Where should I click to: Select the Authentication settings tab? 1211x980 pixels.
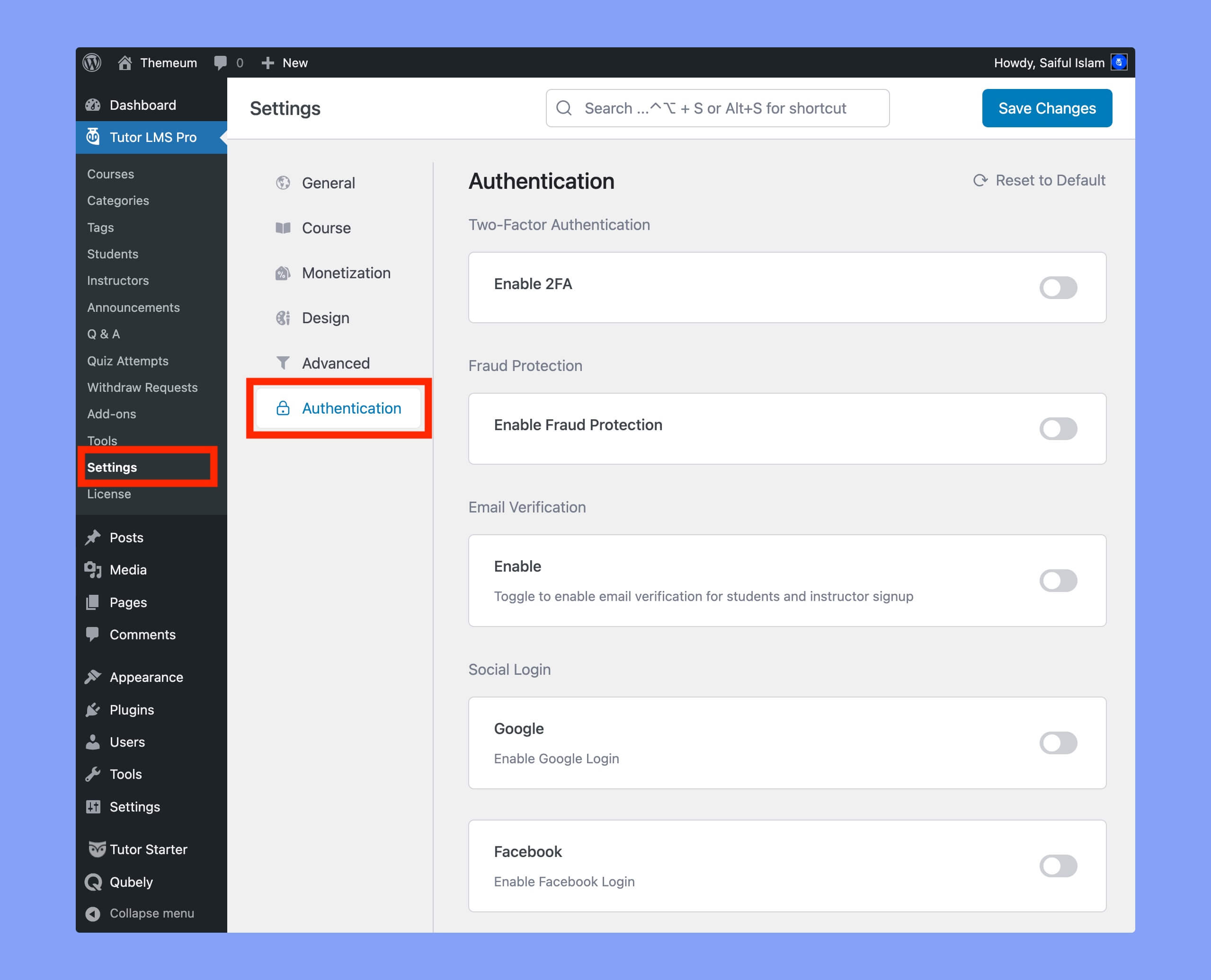pos(338,408)
